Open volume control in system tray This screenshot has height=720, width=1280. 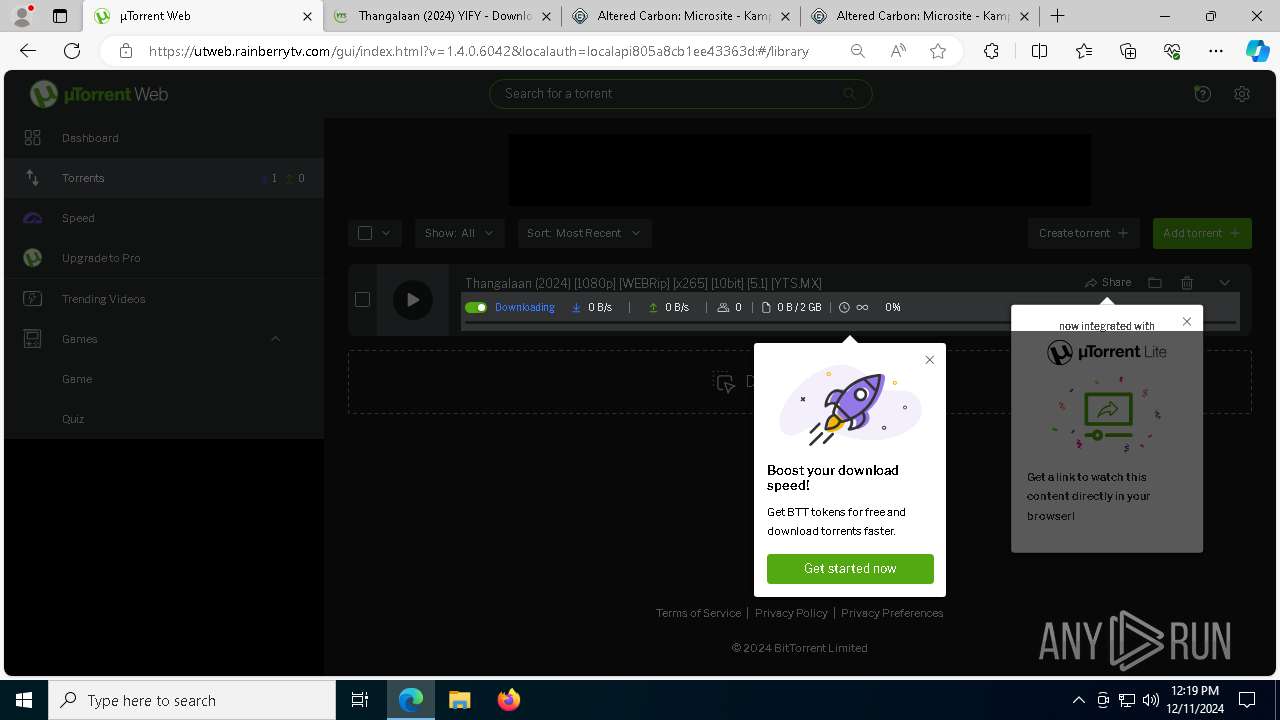(1150, 700)
